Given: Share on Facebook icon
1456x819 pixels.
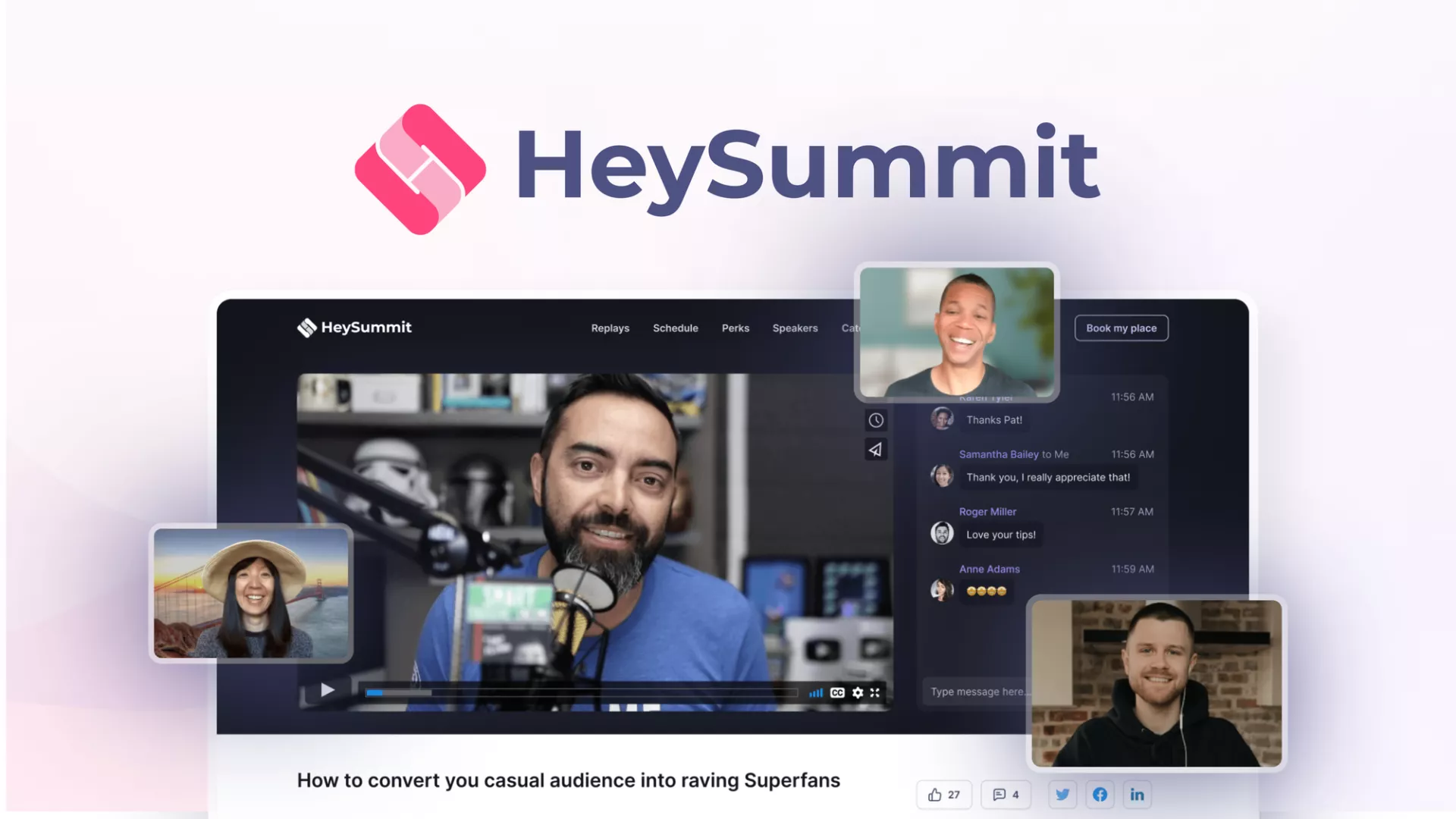Looking at the screenshot, I should 1100,794.
